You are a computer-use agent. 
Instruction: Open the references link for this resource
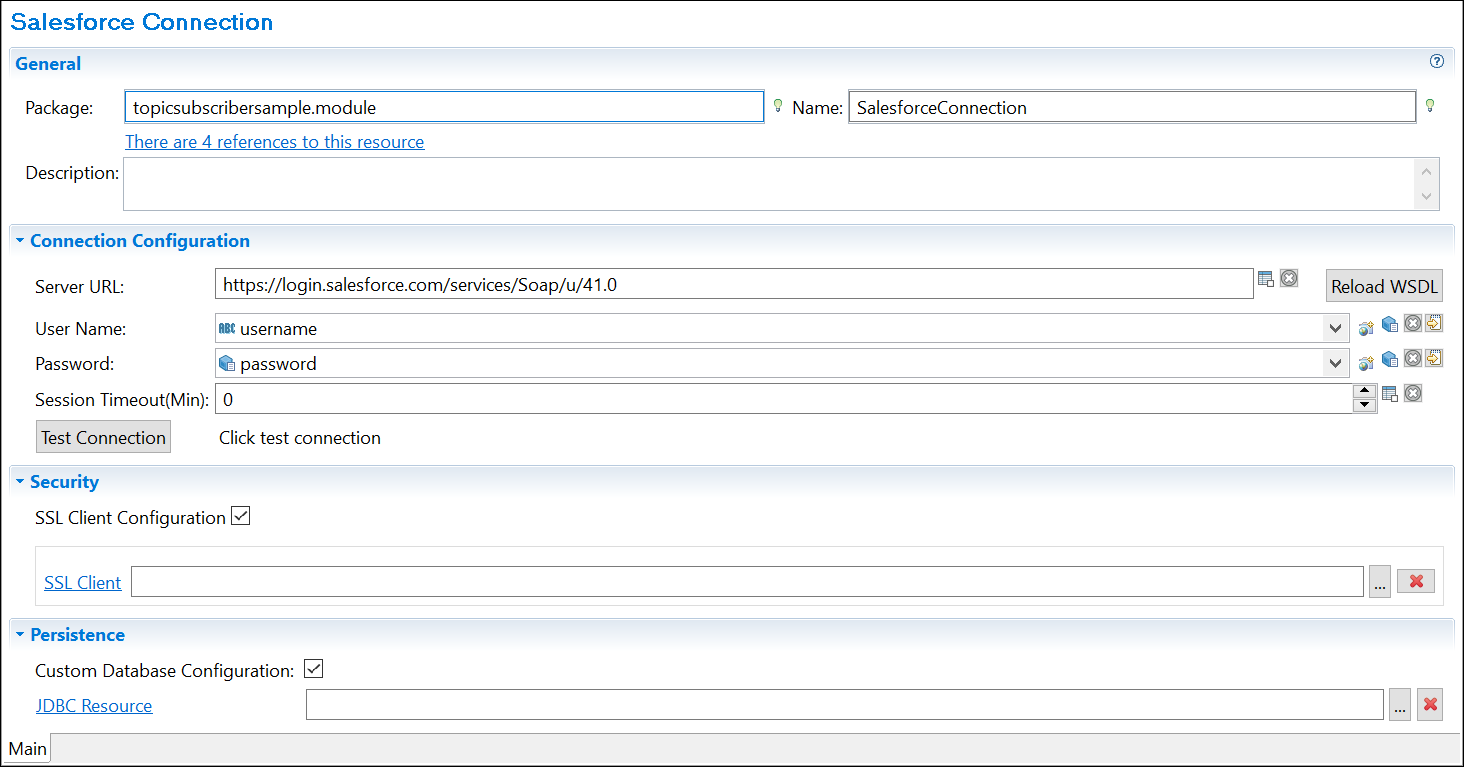click(x=274, y=141)
